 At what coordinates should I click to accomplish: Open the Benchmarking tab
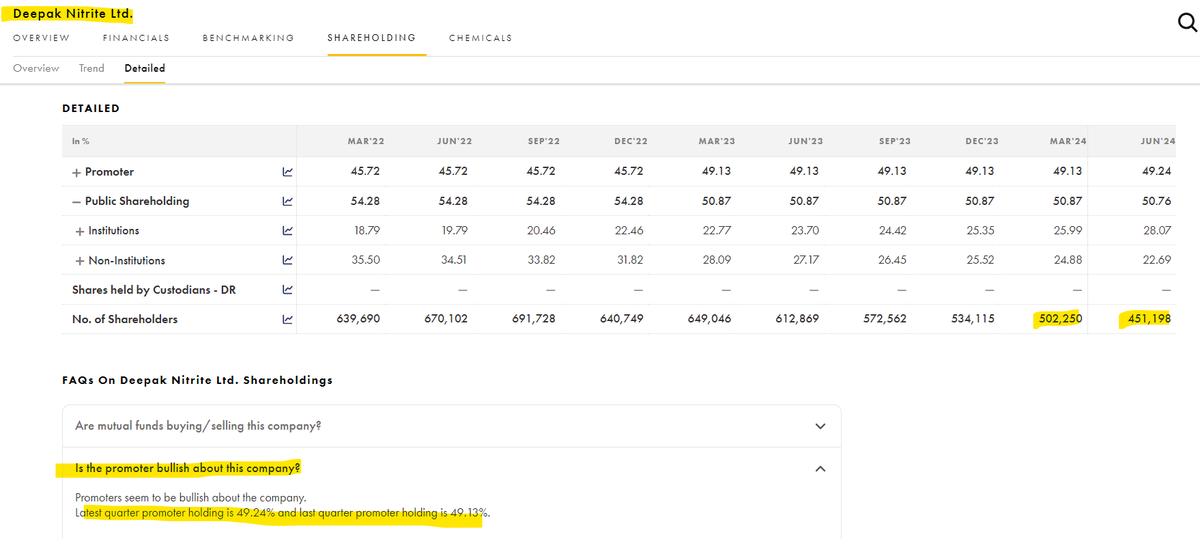point(248,38)
